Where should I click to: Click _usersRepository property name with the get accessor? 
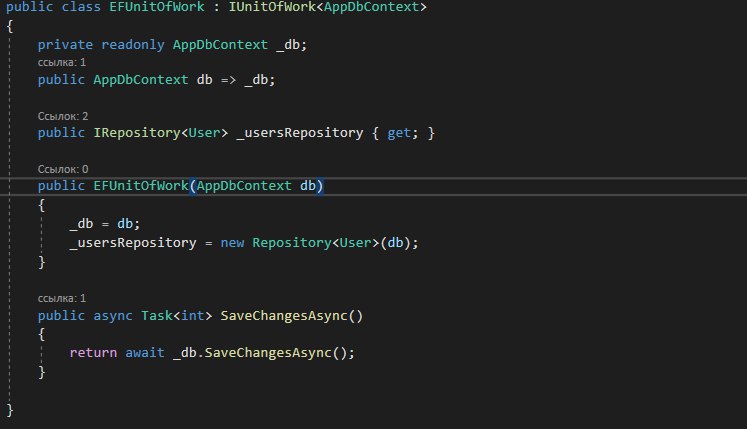300,133
